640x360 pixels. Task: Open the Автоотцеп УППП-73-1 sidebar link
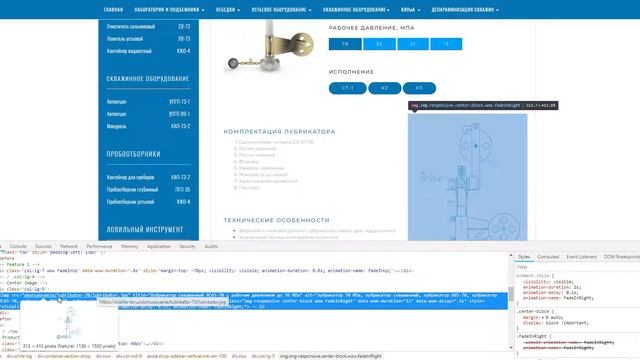click(149, 102)
